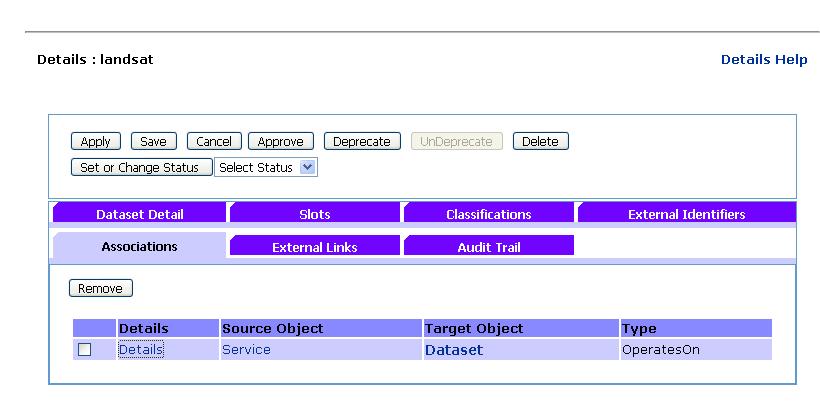Open the Service source object link
The height and width of the screenshot is (401, 820).
[x=246, y=350]
